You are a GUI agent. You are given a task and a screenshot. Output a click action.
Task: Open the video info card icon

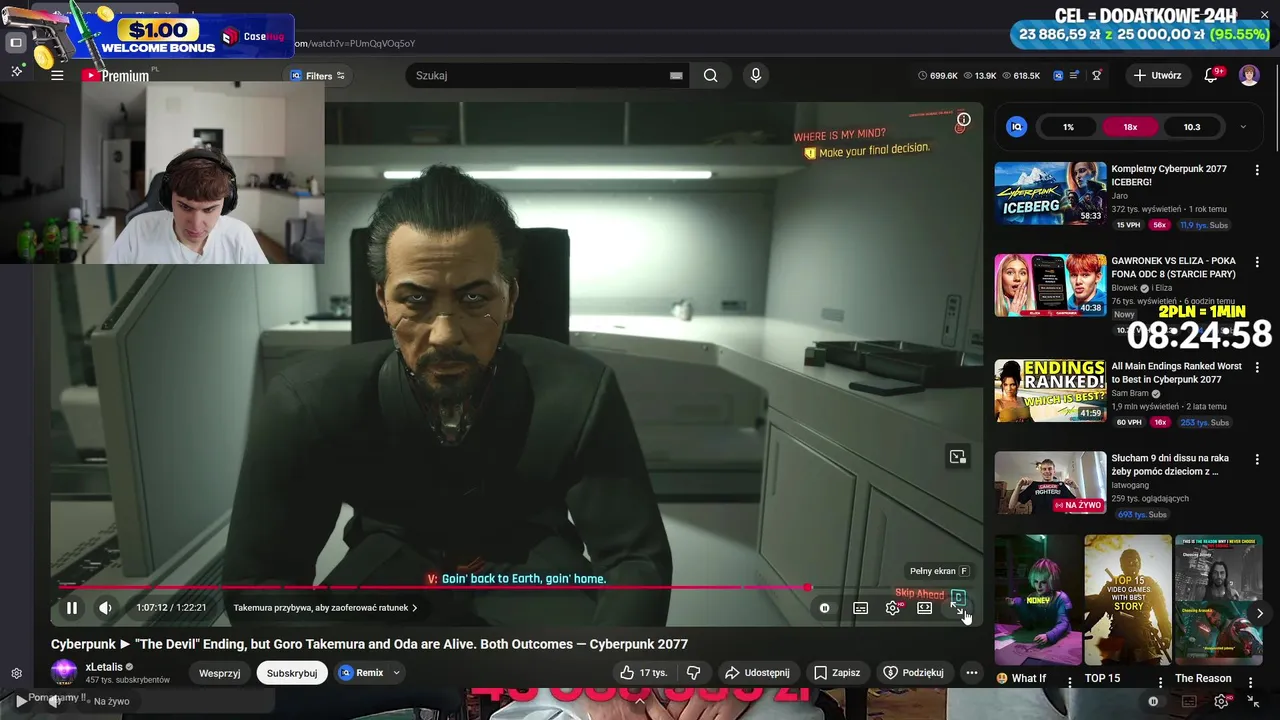[x=963, y=119]
